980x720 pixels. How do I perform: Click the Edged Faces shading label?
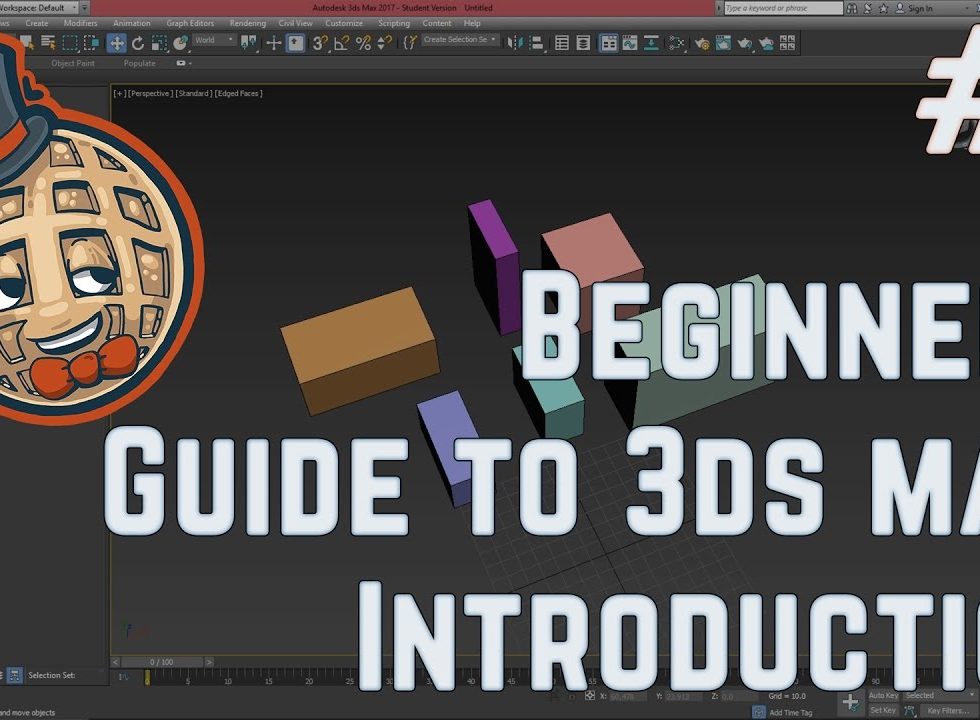click(238, 93)
